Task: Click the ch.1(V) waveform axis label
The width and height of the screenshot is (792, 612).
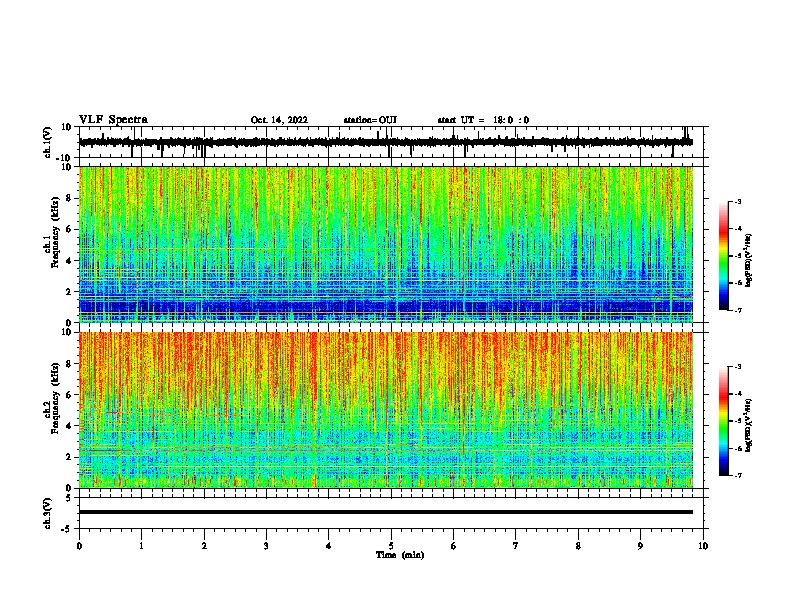Action: (48, 142)
